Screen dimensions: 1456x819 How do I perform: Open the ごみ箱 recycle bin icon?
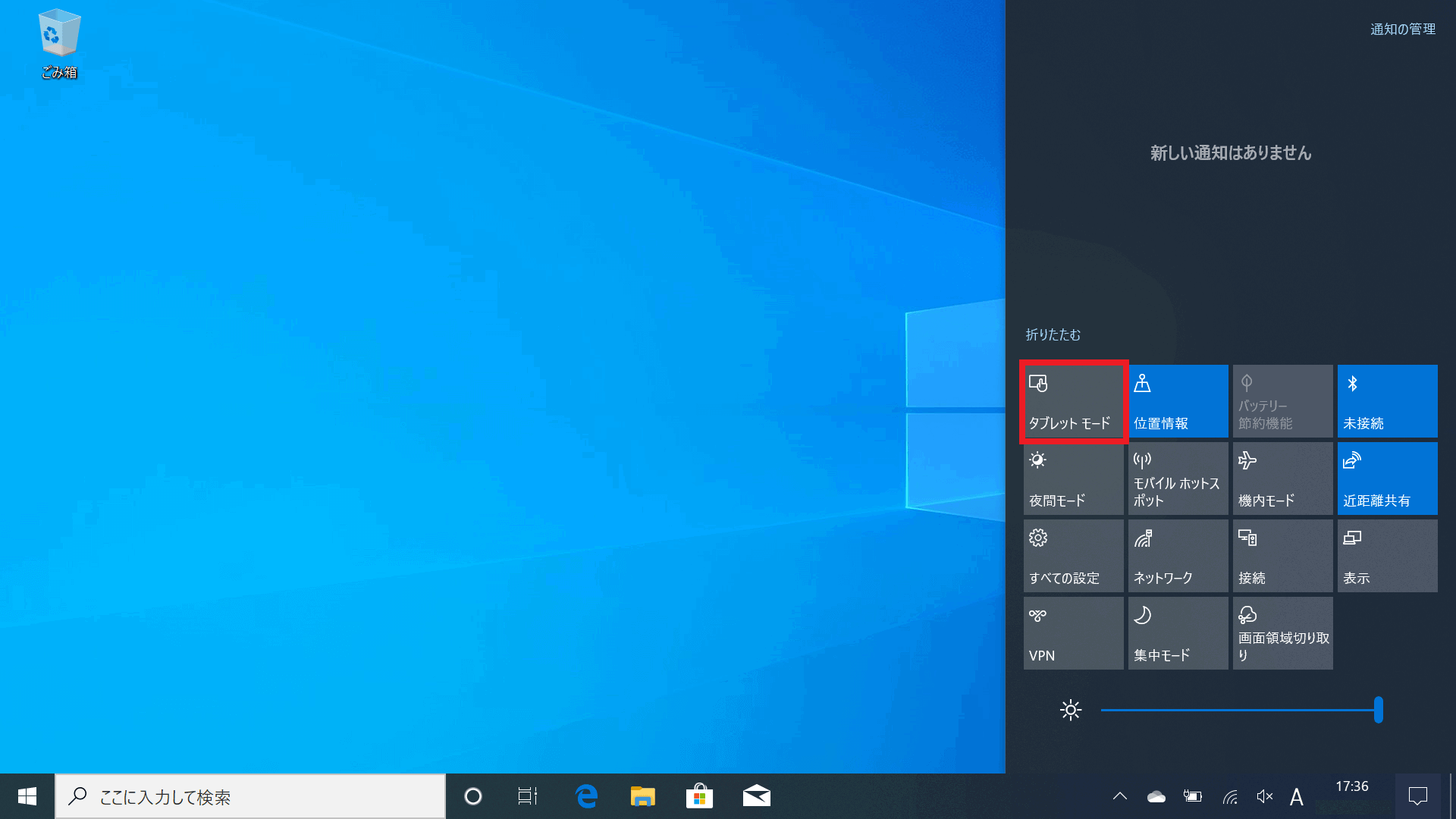coord(59,44)
